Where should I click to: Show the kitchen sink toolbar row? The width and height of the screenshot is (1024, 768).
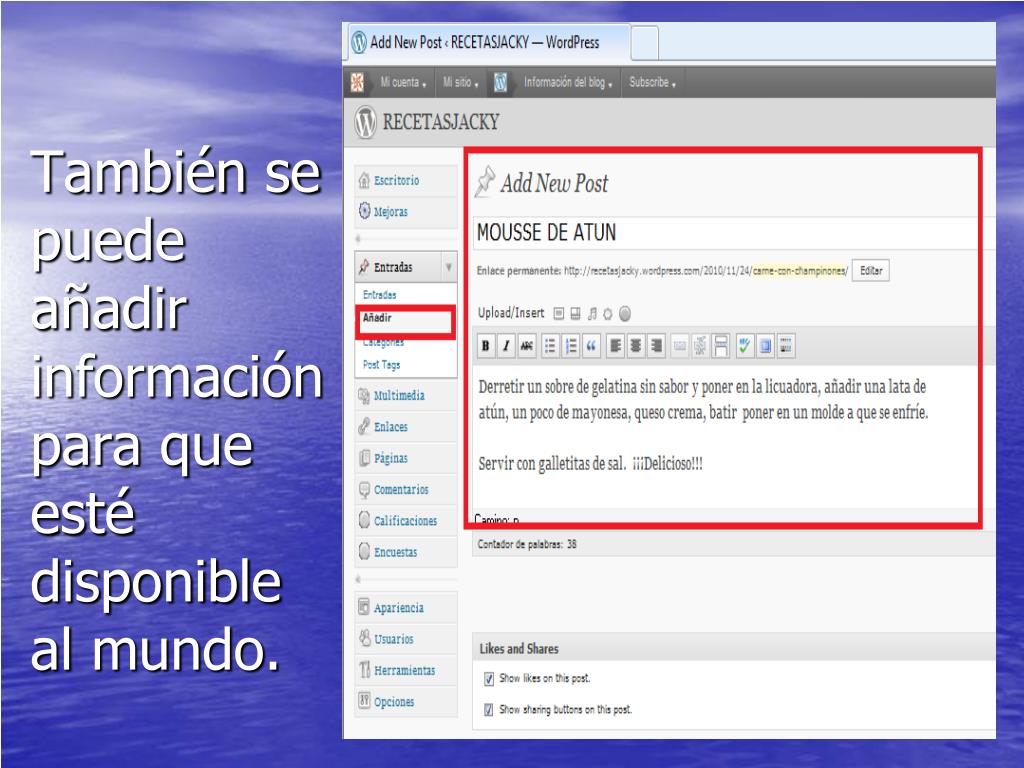(786, 346)
